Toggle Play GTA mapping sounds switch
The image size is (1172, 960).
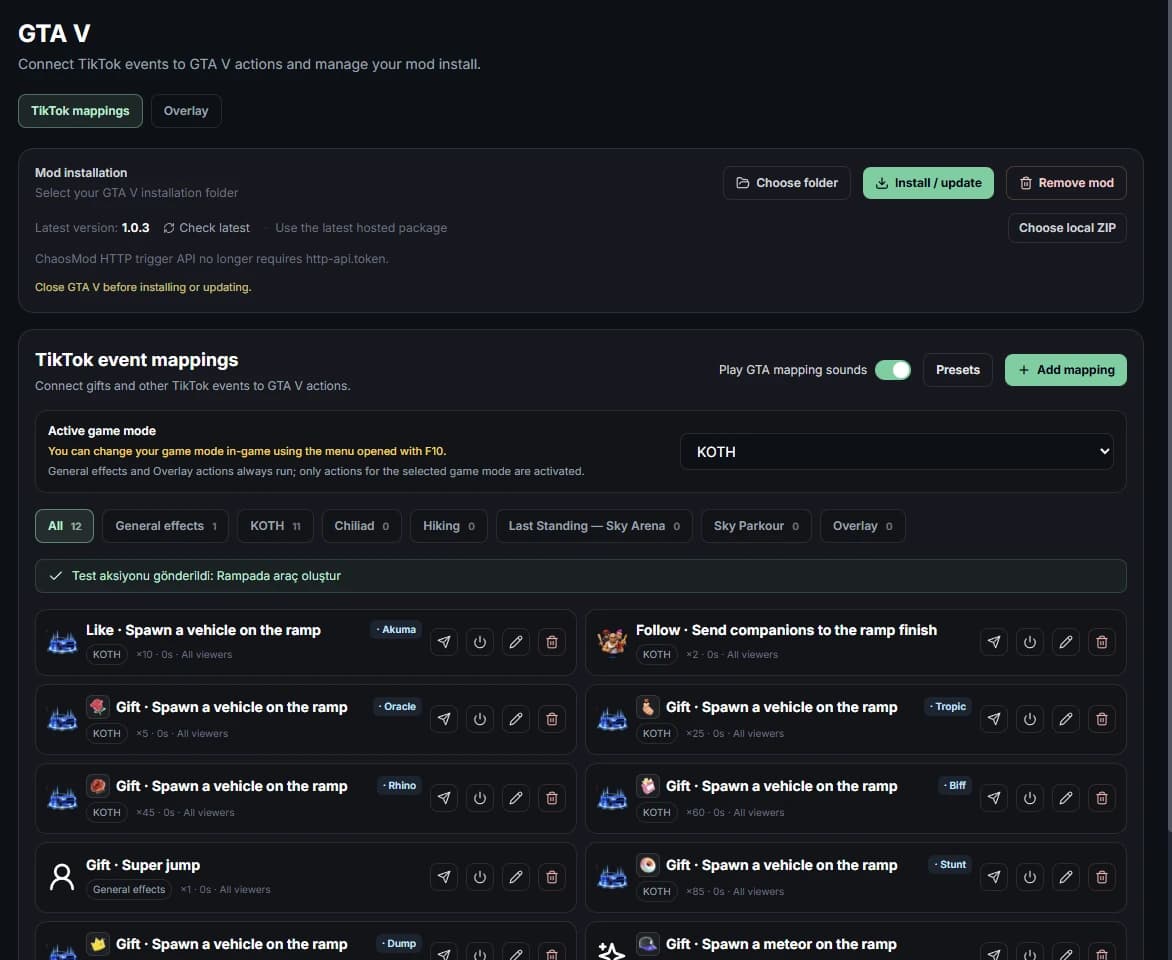pyautogui.click(x=893, y=370)
